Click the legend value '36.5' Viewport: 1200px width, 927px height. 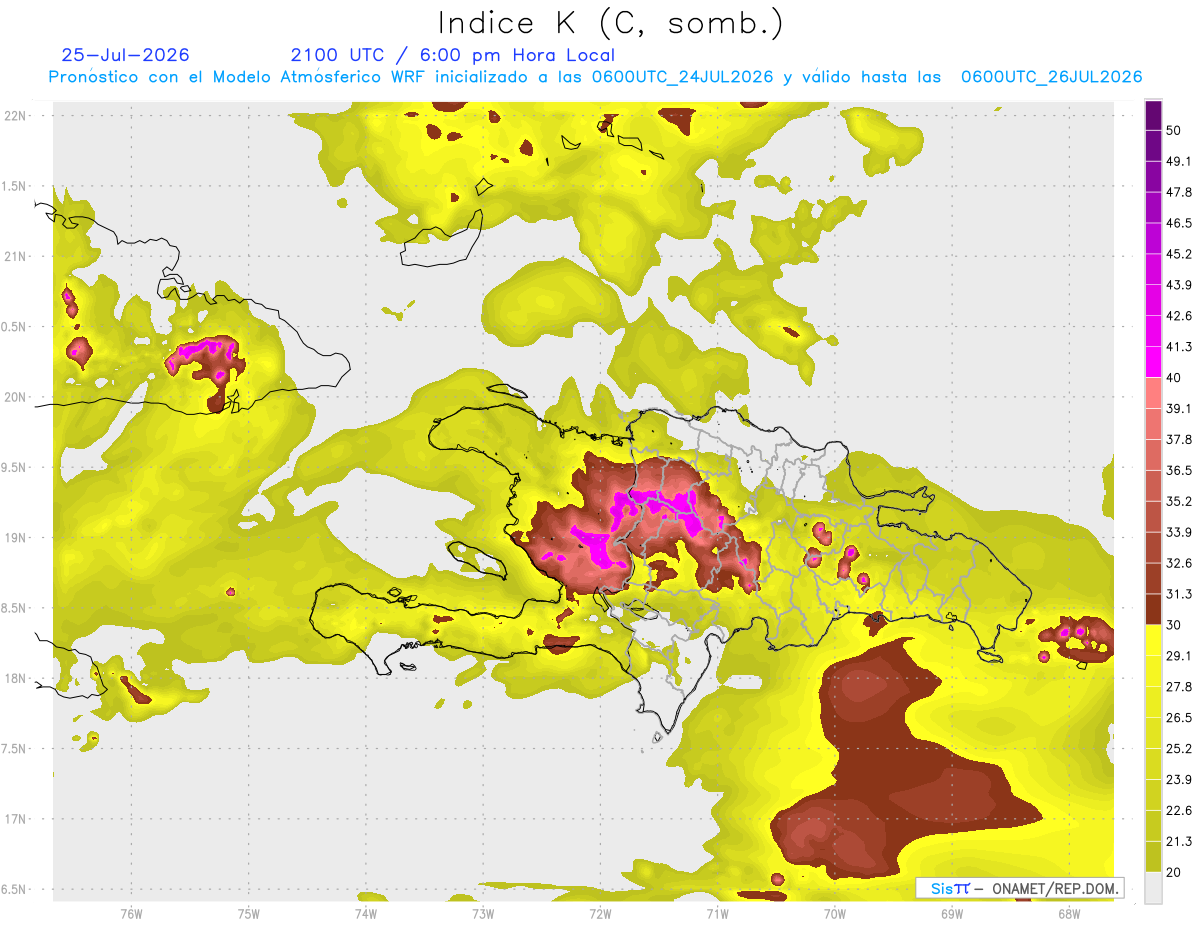pyautogui.click(x=1179, y=470)
